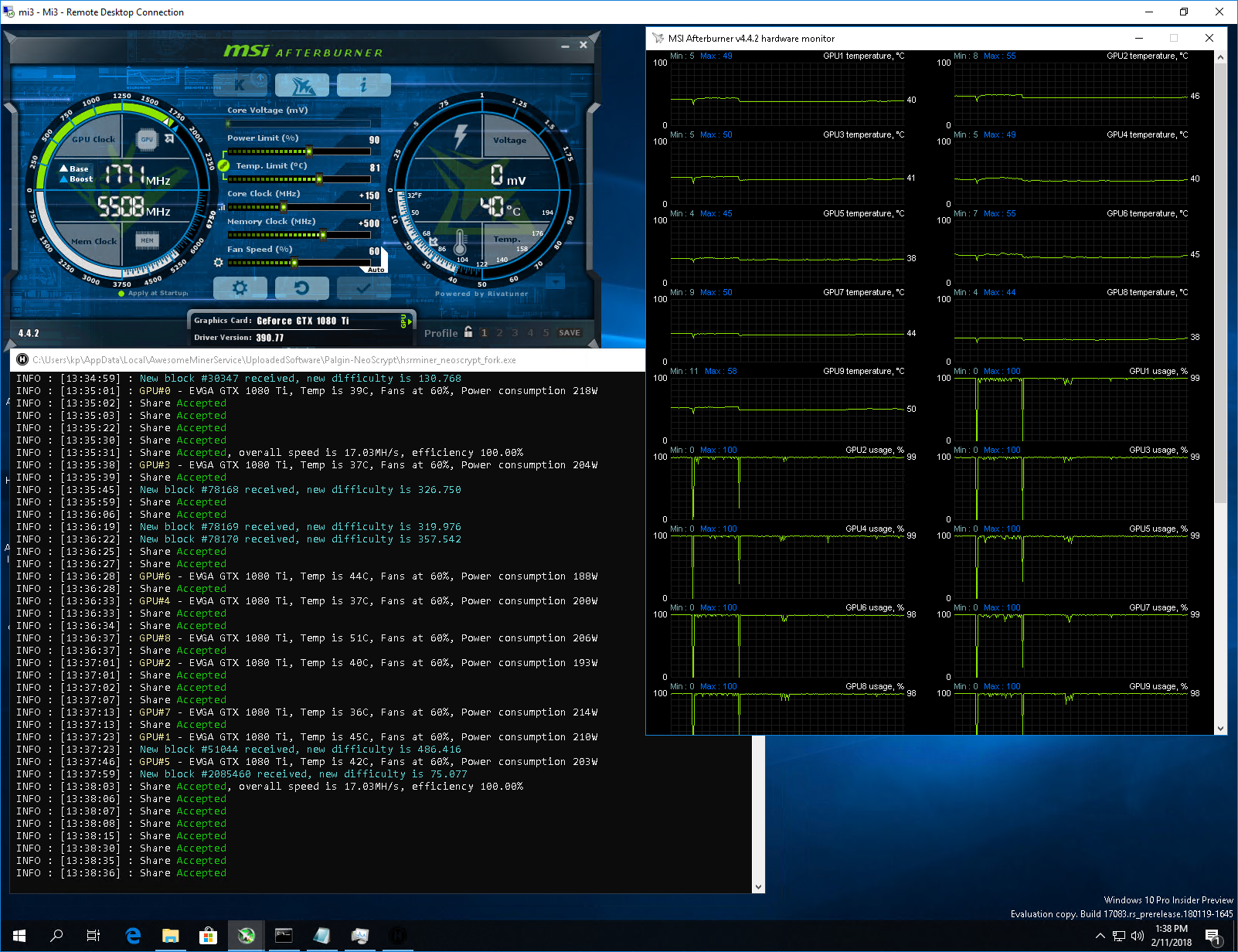Apply settings with the checkmark button
Viewport: 1238px width, 952px height.
(x=364, y=287)
